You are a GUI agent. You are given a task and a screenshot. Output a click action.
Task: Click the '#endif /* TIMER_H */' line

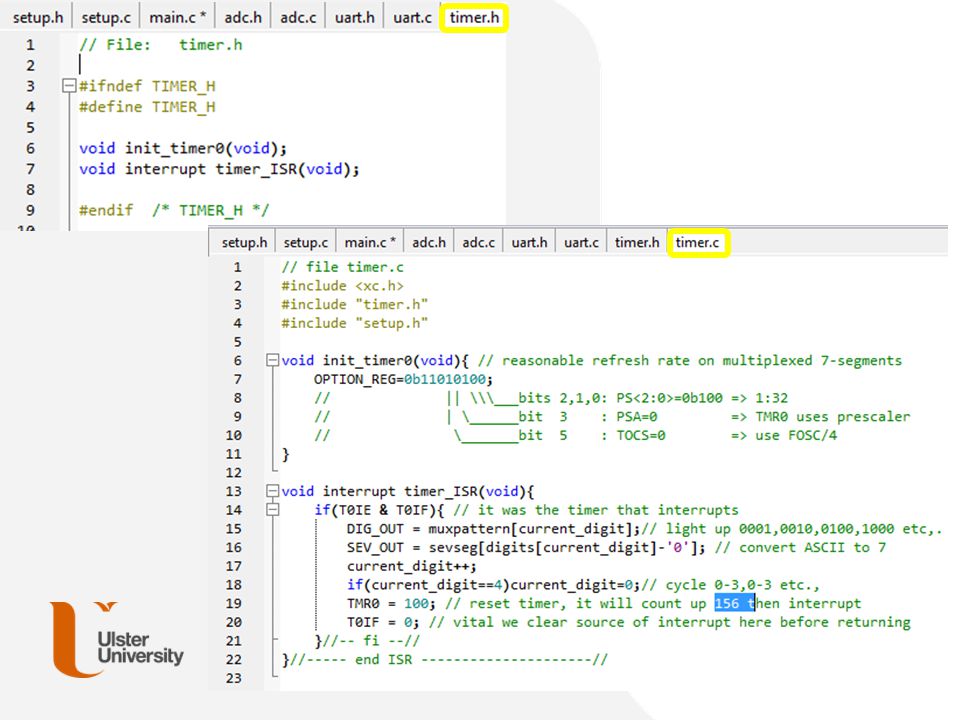(174, 210)
